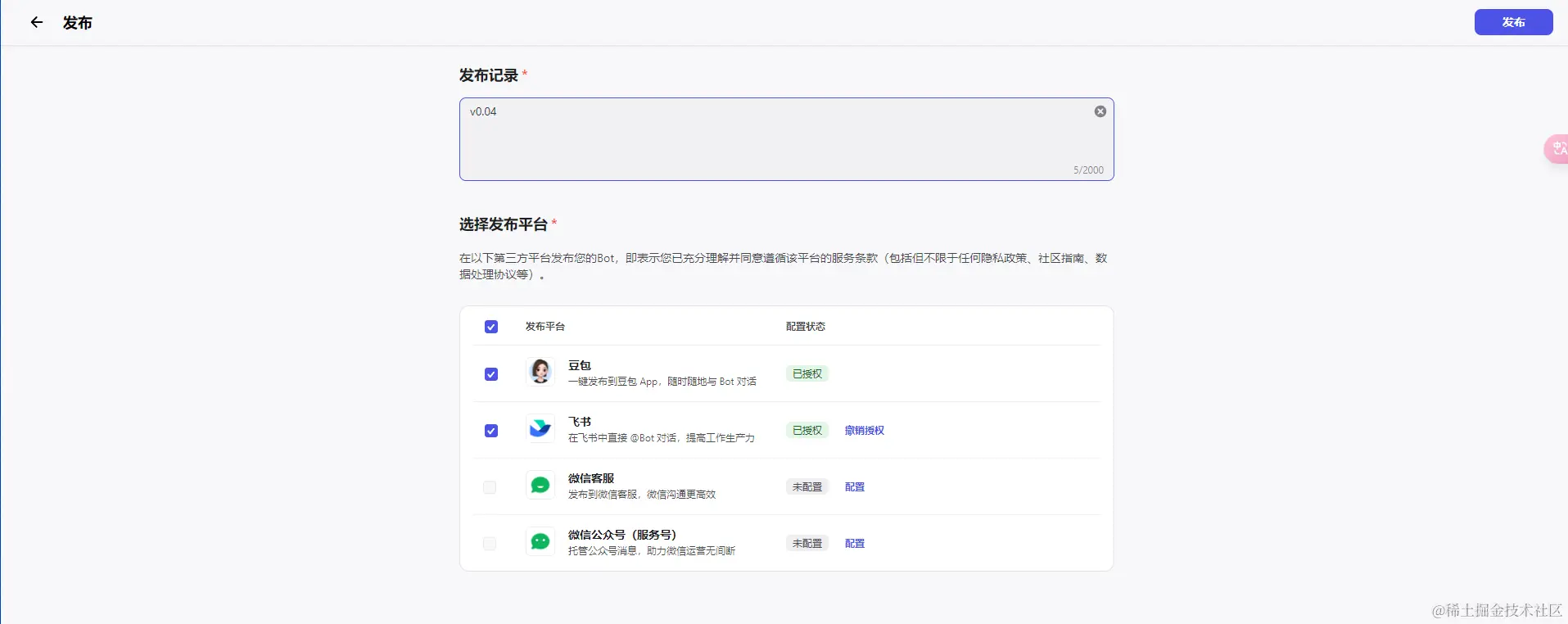This screenshot has width=1568, height=624.
Task: Click the 微信客服 platform name
Action: pyautogui.click(x=591, y=478)
